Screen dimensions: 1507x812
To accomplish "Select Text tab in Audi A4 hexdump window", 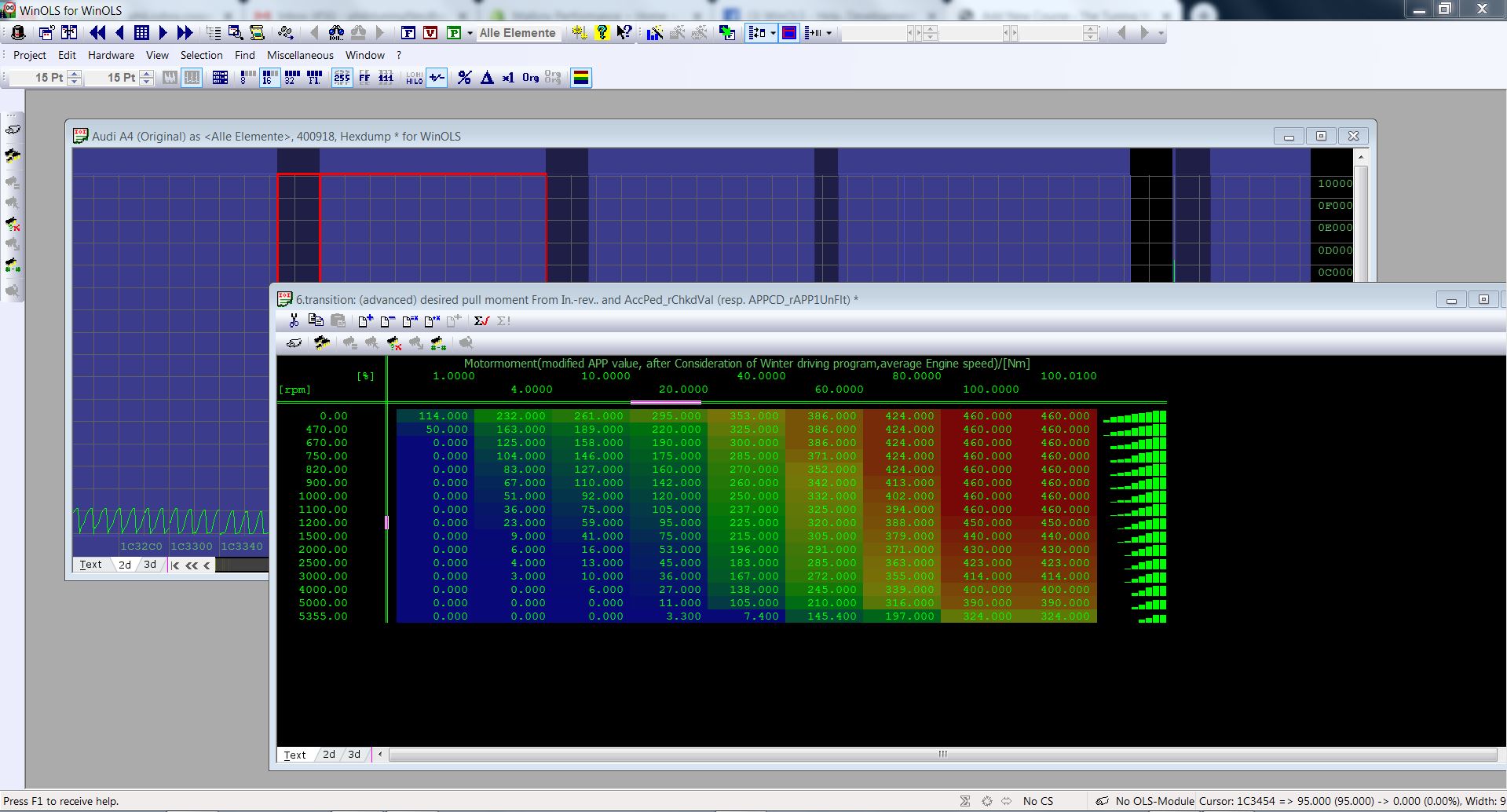I will [x=90, y=565].
